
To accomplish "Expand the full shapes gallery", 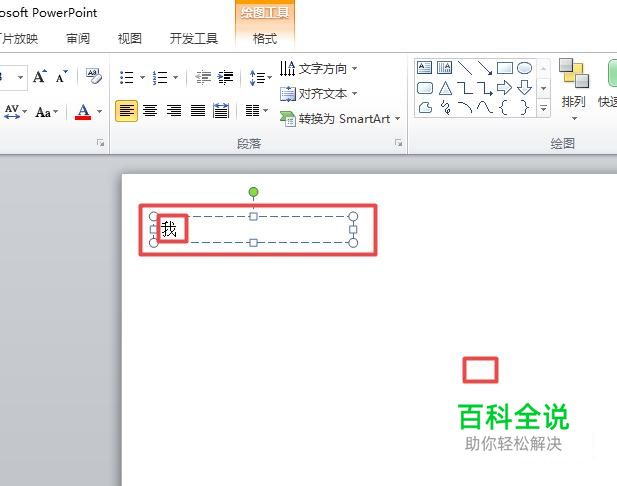I will tap(543, 107).
